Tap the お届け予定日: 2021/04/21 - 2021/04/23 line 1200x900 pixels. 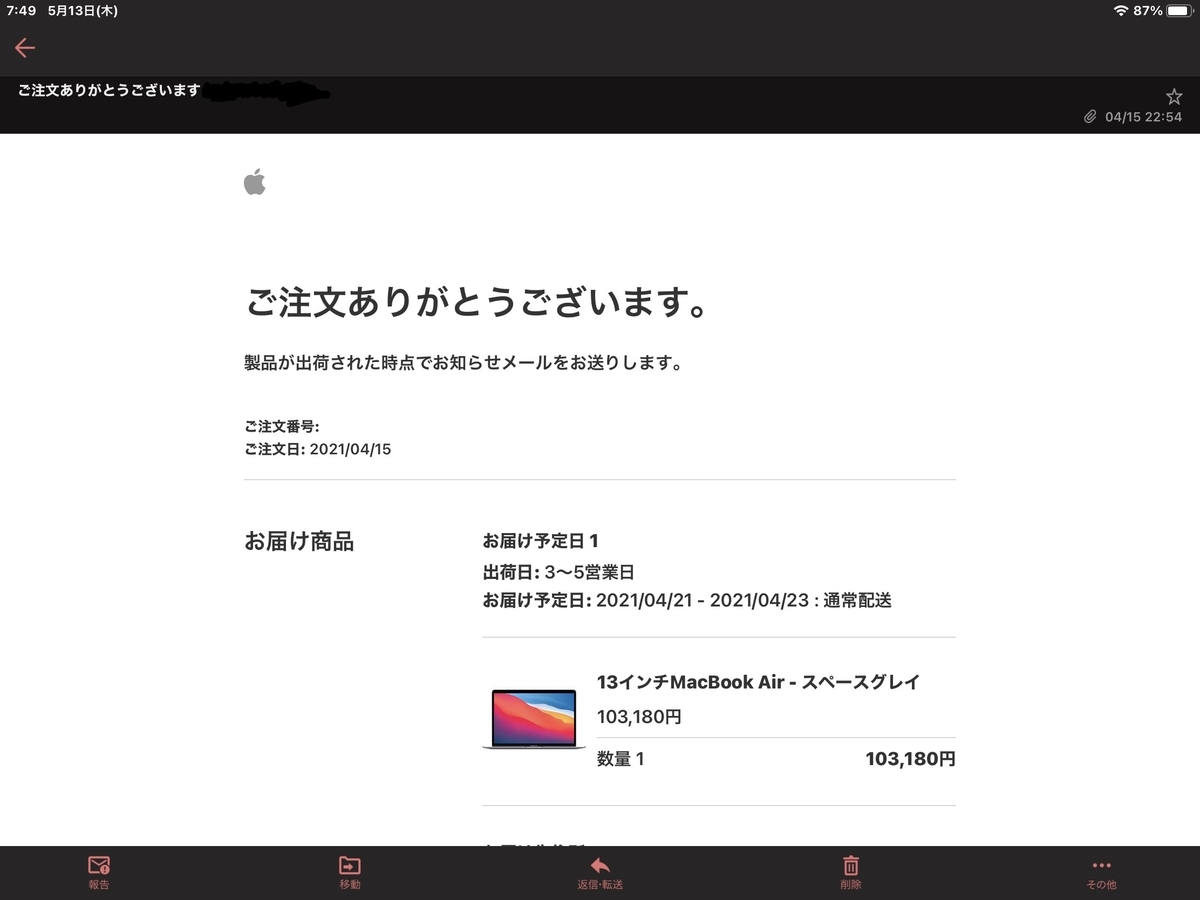coord(687,601)
